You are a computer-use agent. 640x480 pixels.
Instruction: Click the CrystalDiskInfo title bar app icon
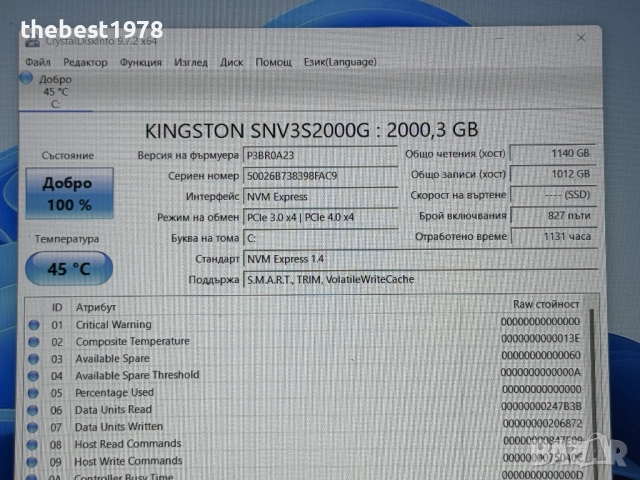coord(33,42)
